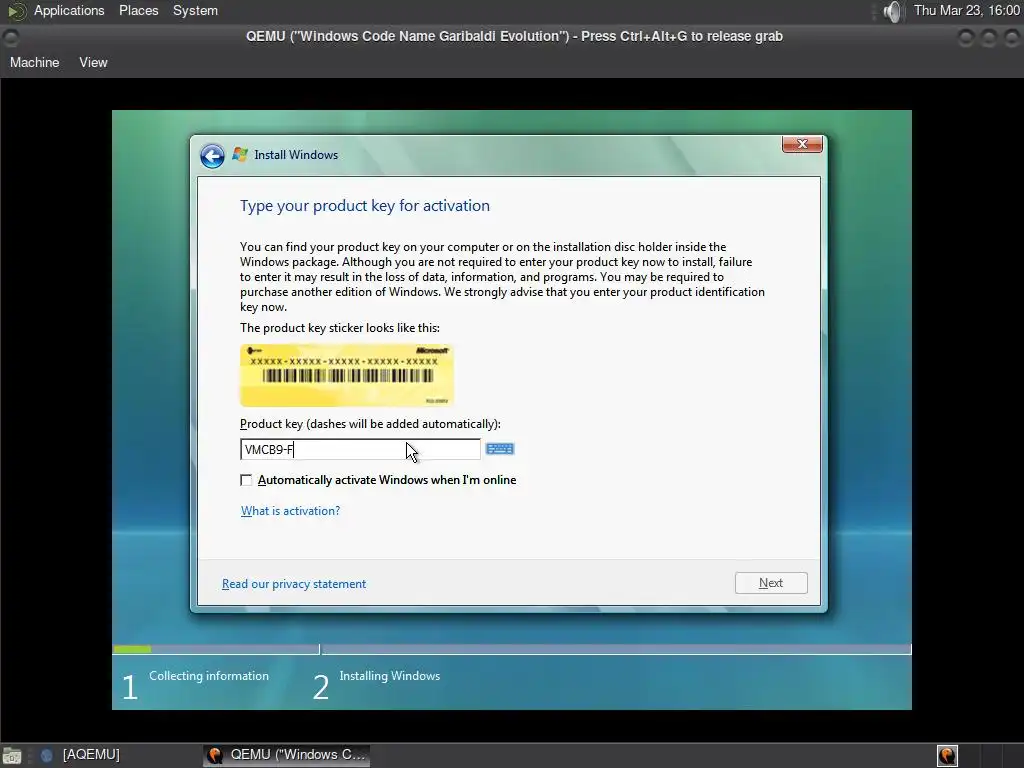Open the View menu in QEMU
The image size is (1024, 768).
coord(93,63)
